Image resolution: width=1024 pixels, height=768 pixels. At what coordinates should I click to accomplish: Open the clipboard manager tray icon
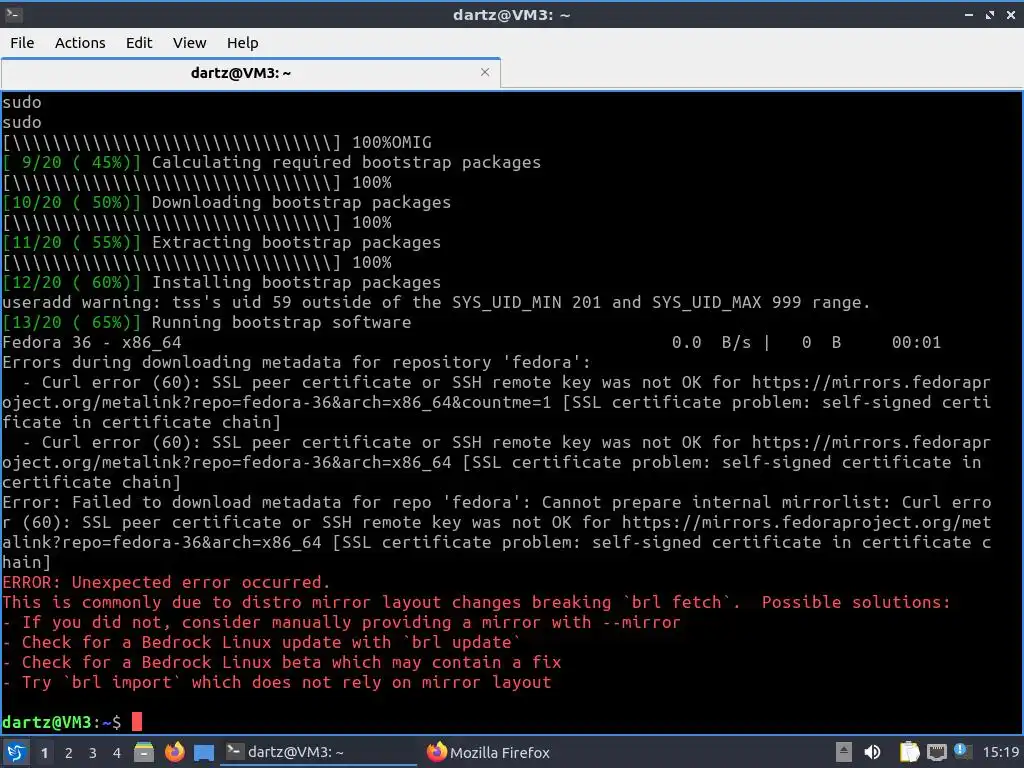pyautogui.click(x=909, y=752)
